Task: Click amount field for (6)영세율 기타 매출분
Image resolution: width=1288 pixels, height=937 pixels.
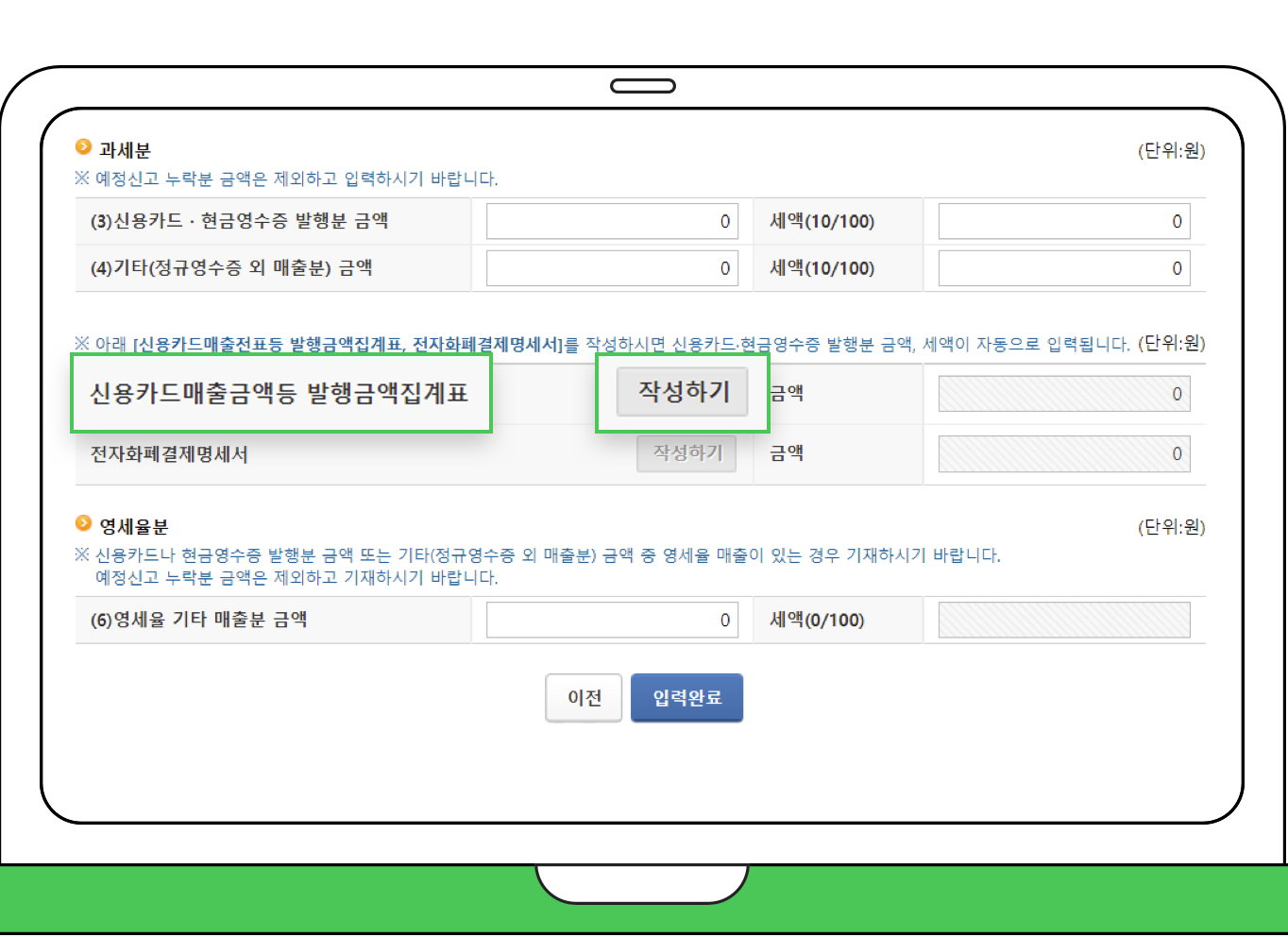Action: 612,620
